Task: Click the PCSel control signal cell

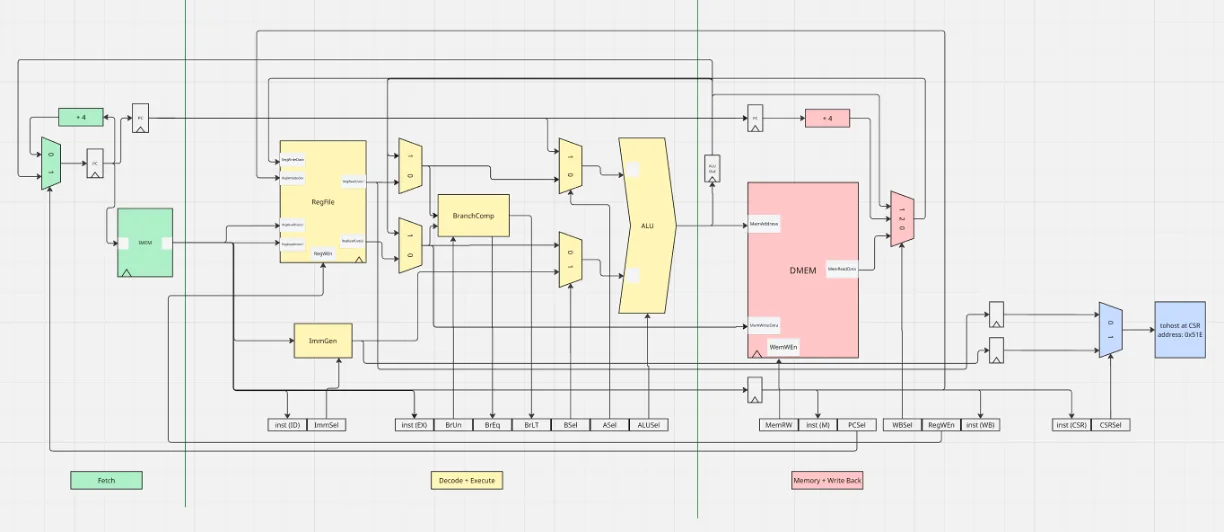Action: tap(857, 425)
